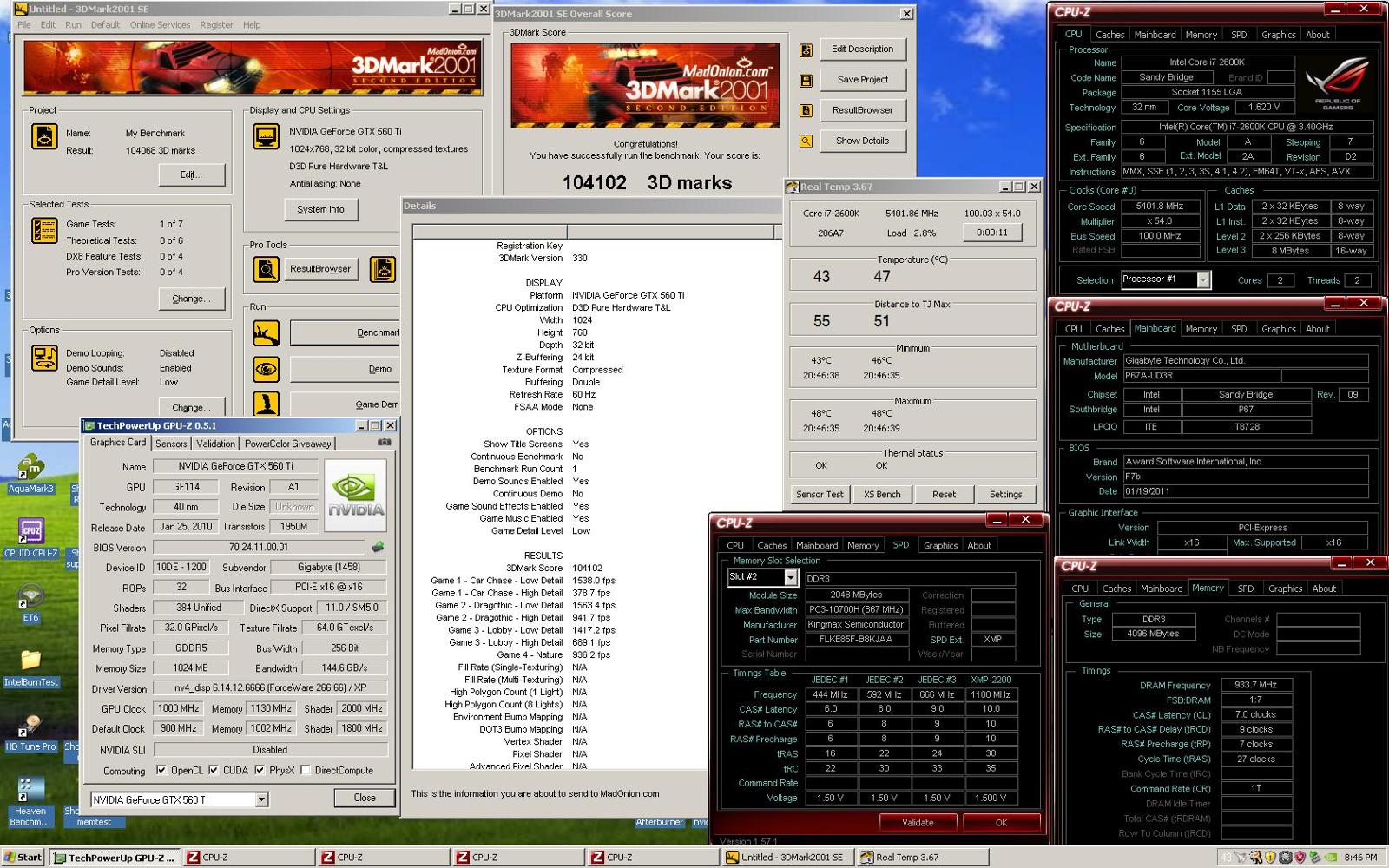Viewport: 1389px width, 868px height.
Task: Open the Heaven Benchmark desktop icon
Action: [30, 802]
